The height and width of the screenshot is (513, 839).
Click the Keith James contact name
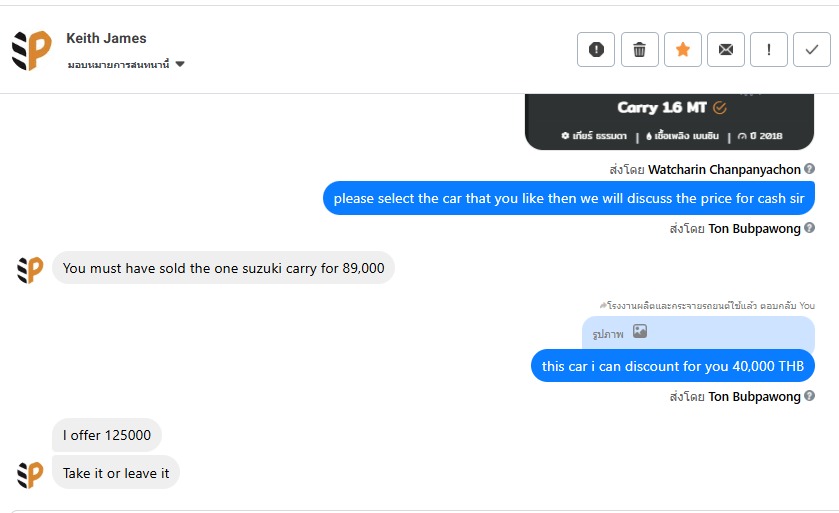(106, 38)
